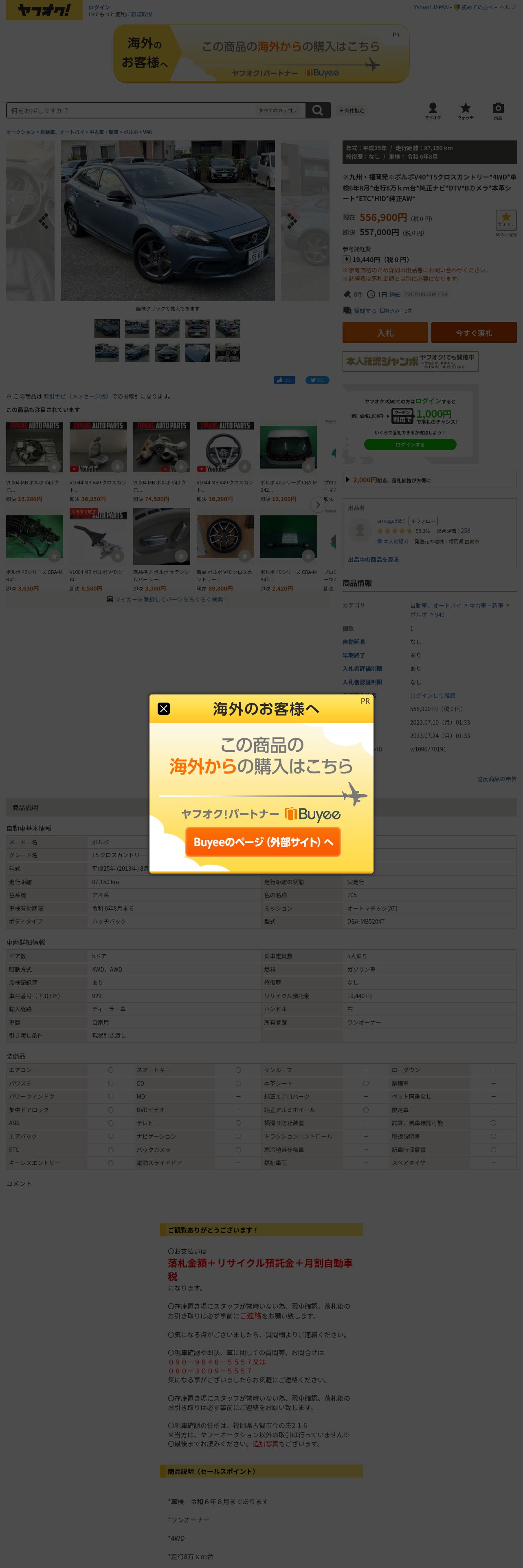Open 追加写真 link in comment
This screenshot has height=1568, width=523.
click(x=265, y=1443)
